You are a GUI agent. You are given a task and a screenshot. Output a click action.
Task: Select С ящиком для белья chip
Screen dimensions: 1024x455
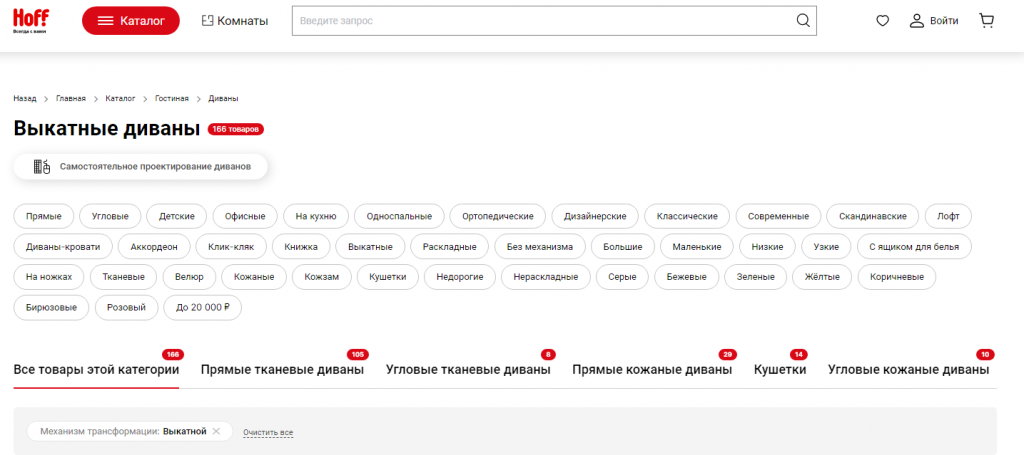pos(914,247)
